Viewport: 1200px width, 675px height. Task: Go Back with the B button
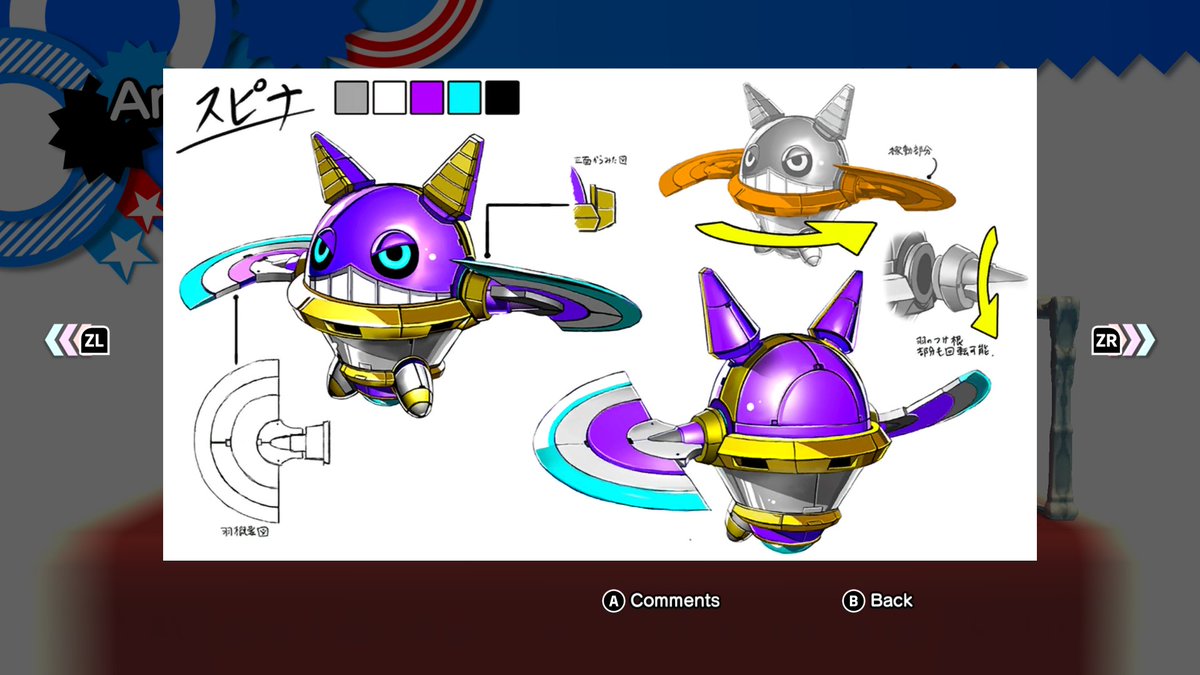click(877, 600)
